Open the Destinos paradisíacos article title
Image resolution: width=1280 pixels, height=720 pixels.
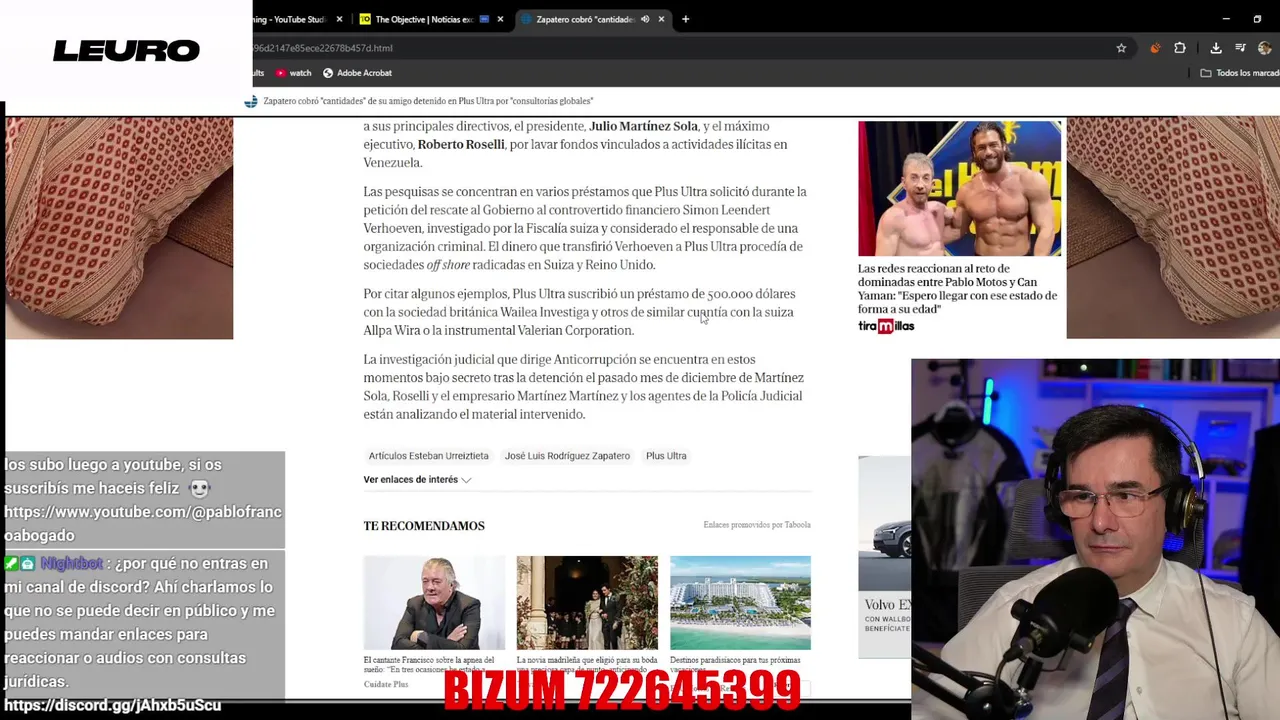(735, 665)
